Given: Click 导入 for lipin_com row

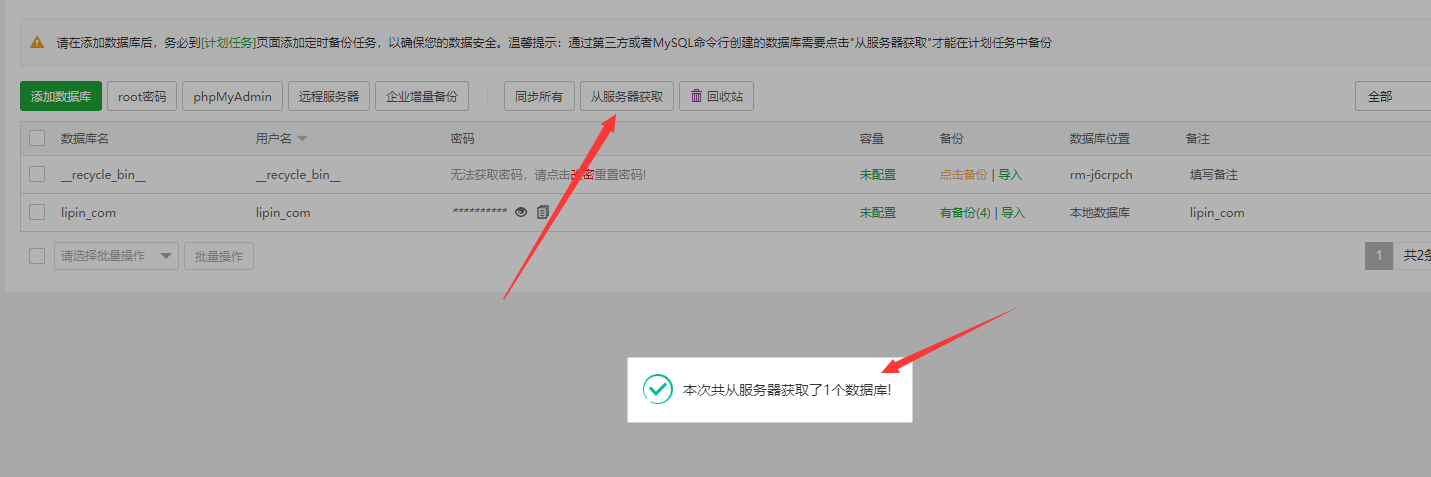Looking at the screenshot, I should point(1014,213).
